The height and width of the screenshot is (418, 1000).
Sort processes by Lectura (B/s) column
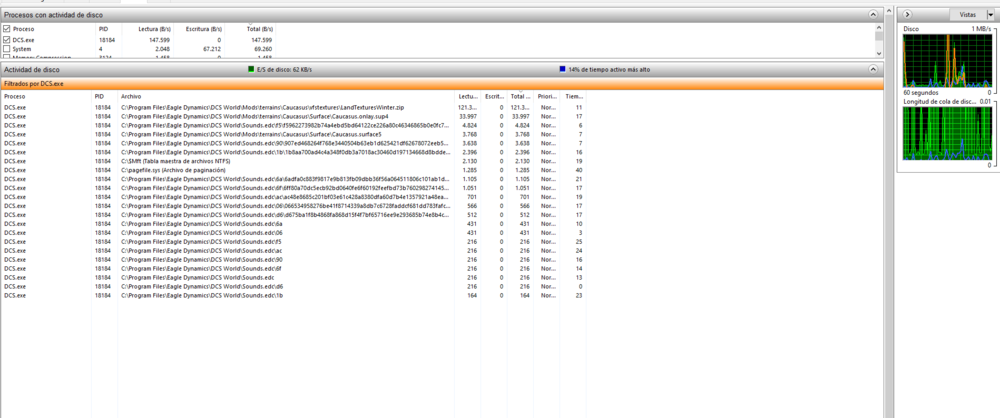[x=152, y=29]
